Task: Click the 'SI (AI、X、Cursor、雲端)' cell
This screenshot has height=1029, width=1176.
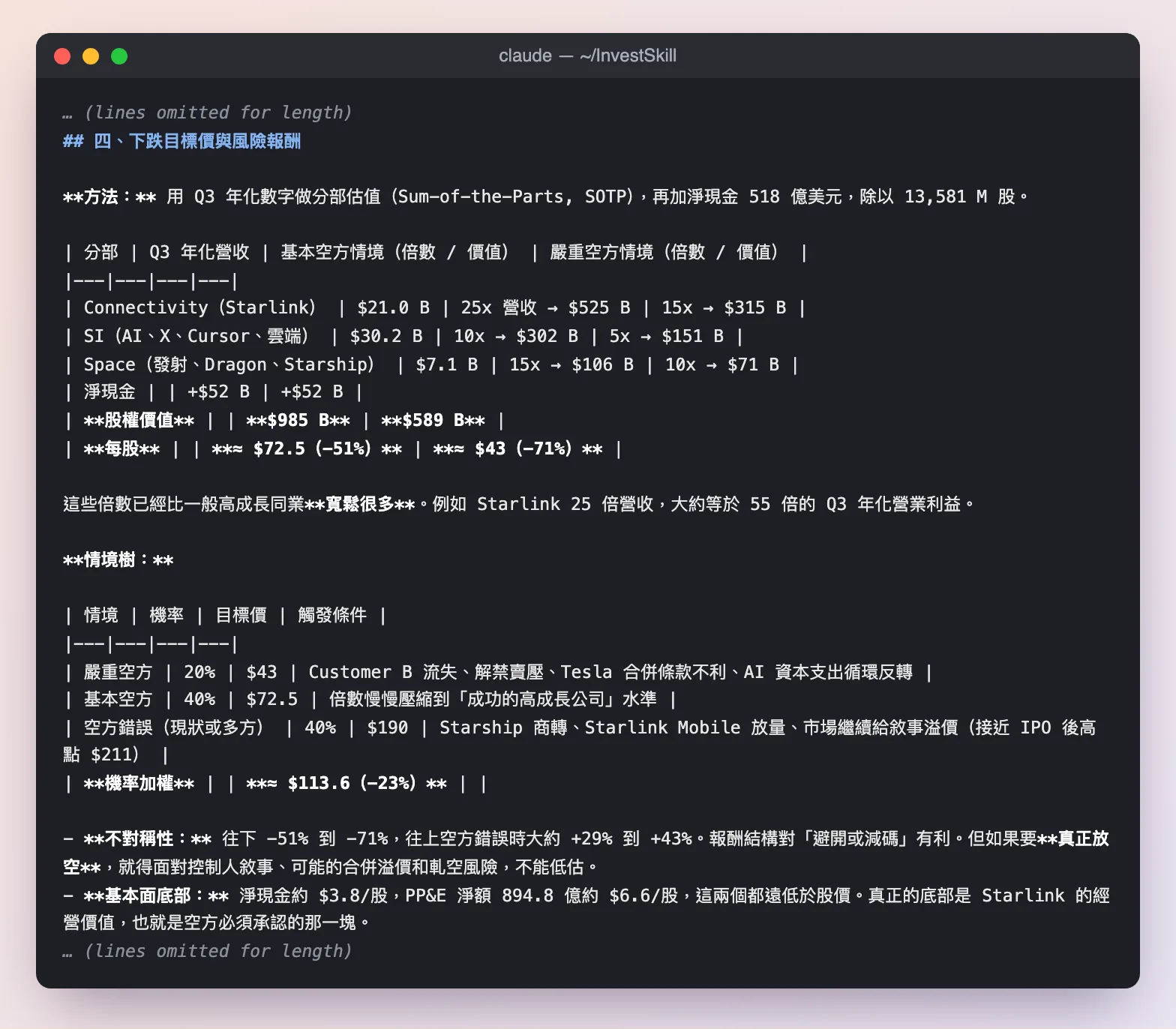Action: coord(196,336)
